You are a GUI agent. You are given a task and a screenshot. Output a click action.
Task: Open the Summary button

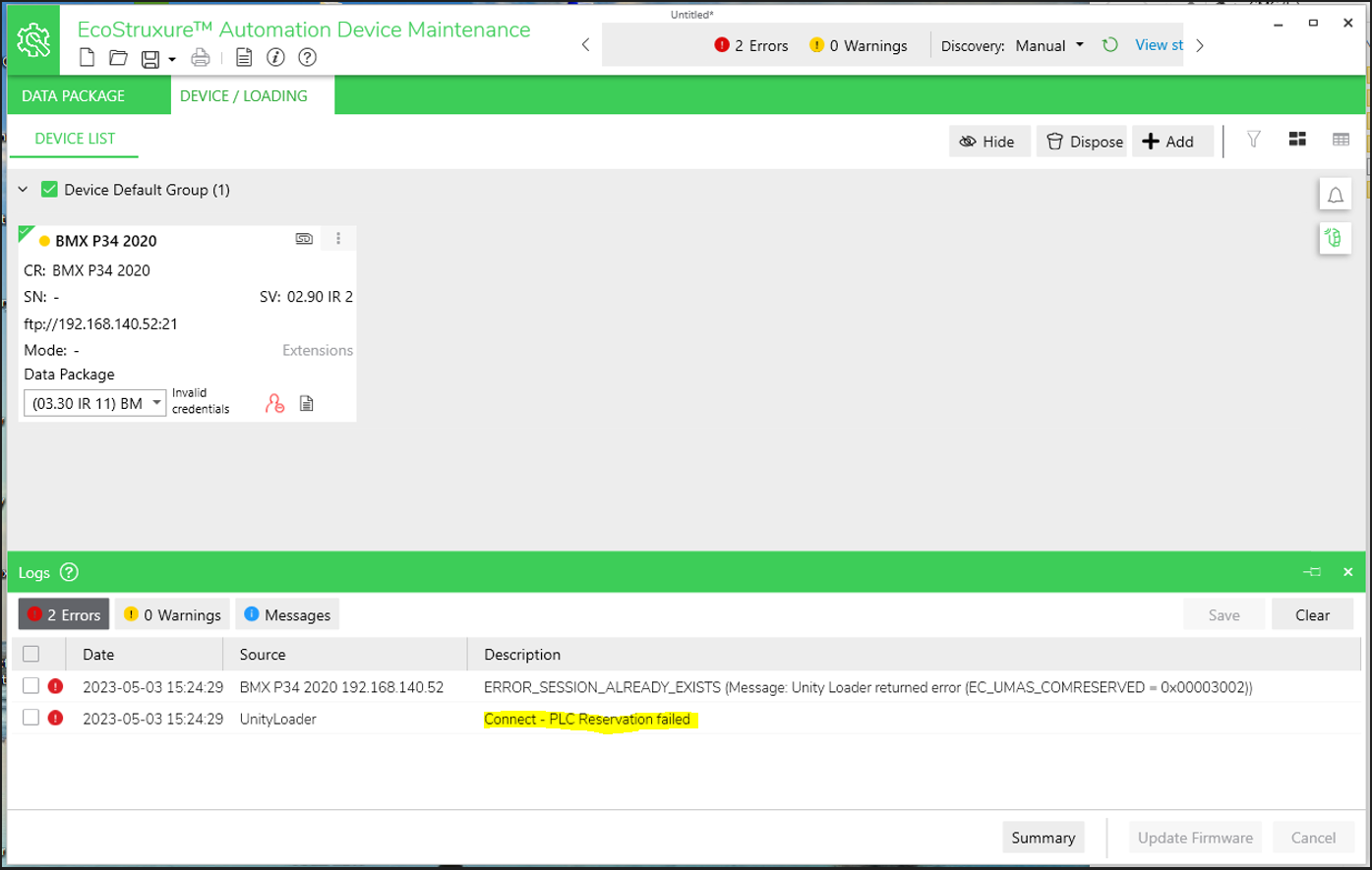point(1044,838)
